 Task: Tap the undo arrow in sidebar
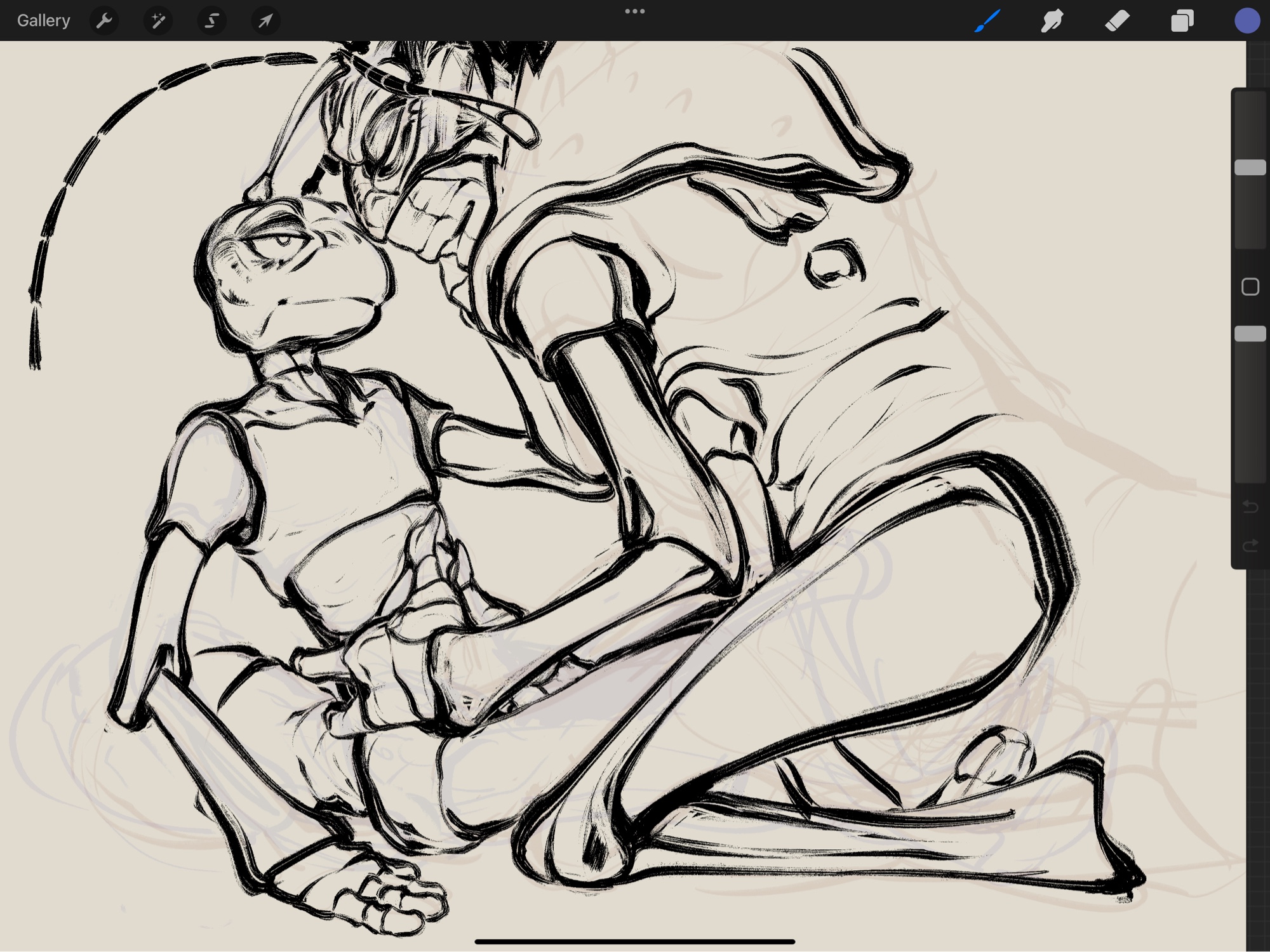tap(1250, 506)
